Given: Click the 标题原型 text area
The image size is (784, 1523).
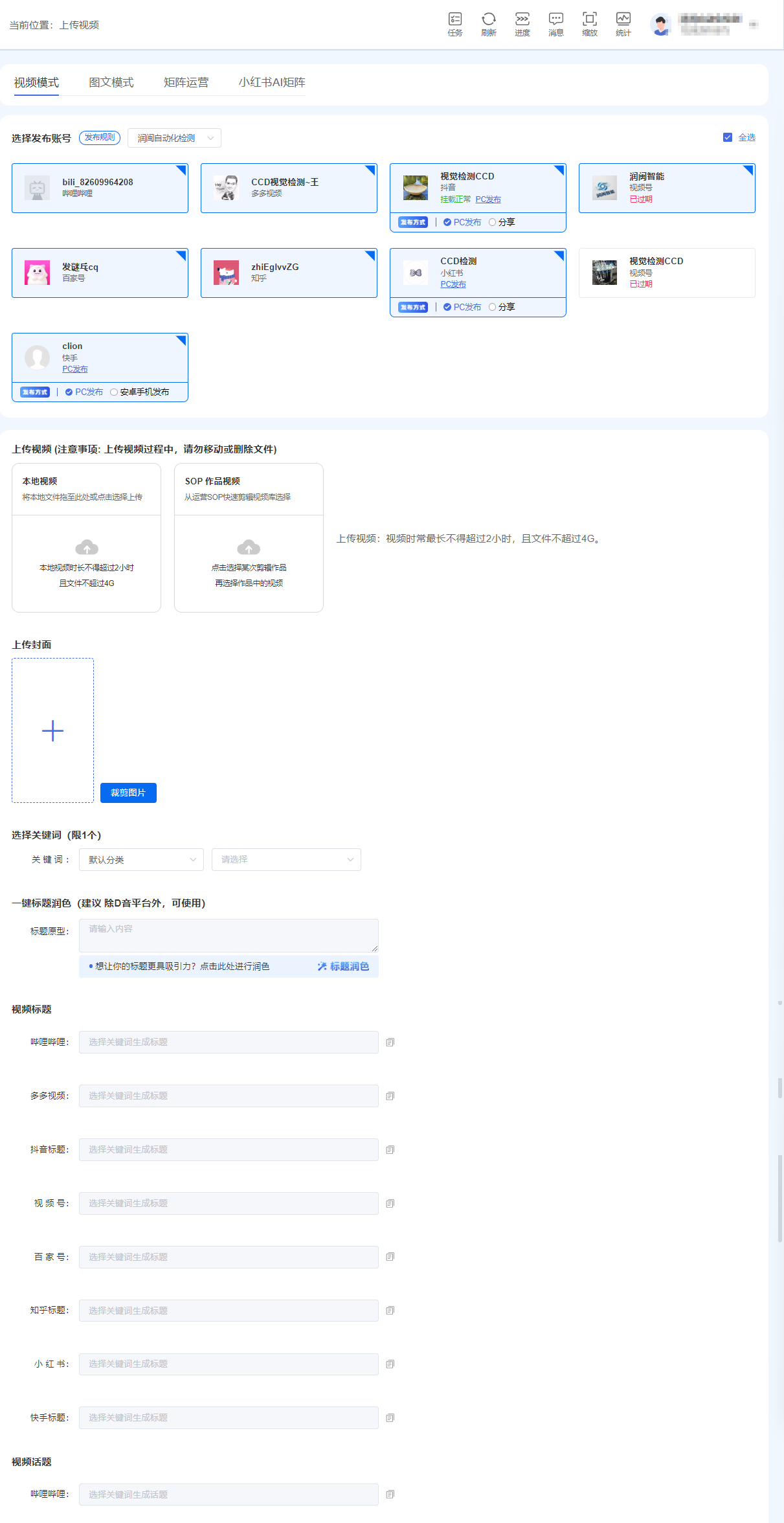Looking at the screenshot, I should [229, 935].
